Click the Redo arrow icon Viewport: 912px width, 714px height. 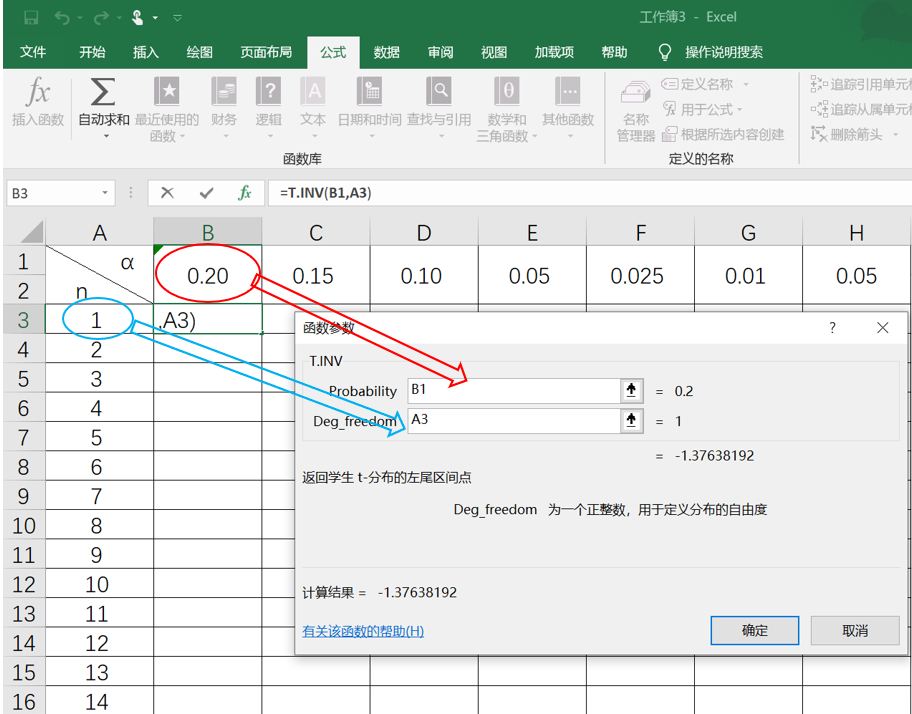(101, 17)
